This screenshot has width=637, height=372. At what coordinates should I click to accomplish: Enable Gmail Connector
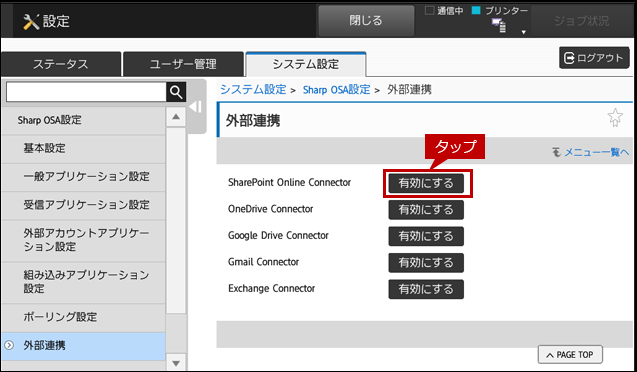point(426,263)
